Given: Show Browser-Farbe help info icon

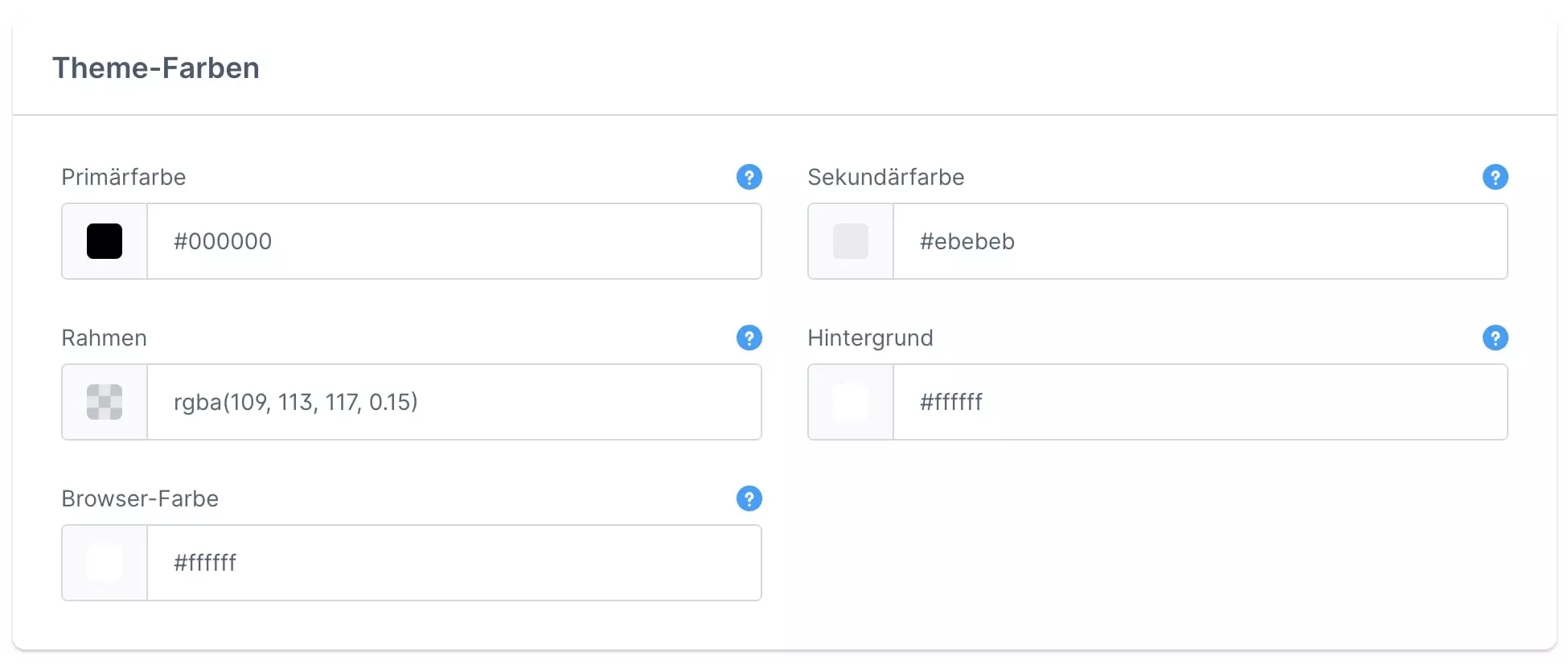Looking at the screenshot, I should [749, 498].
